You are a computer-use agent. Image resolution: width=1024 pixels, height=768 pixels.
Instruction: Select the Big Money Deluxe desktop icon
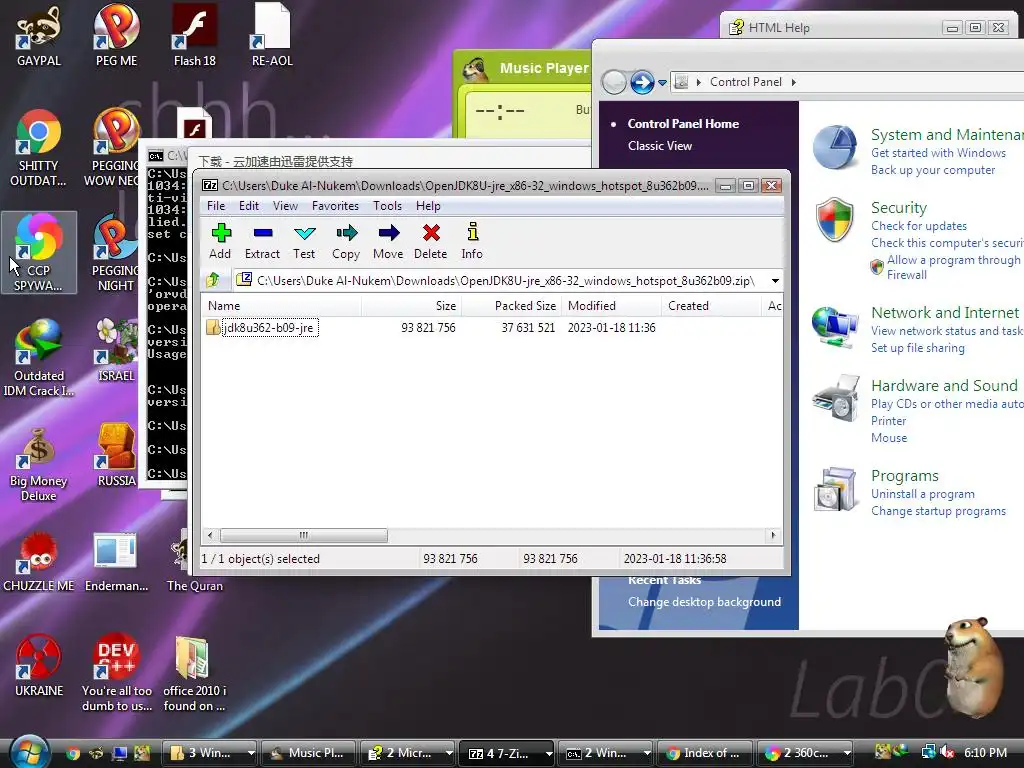pyautogui.click(x=39, y=464)
